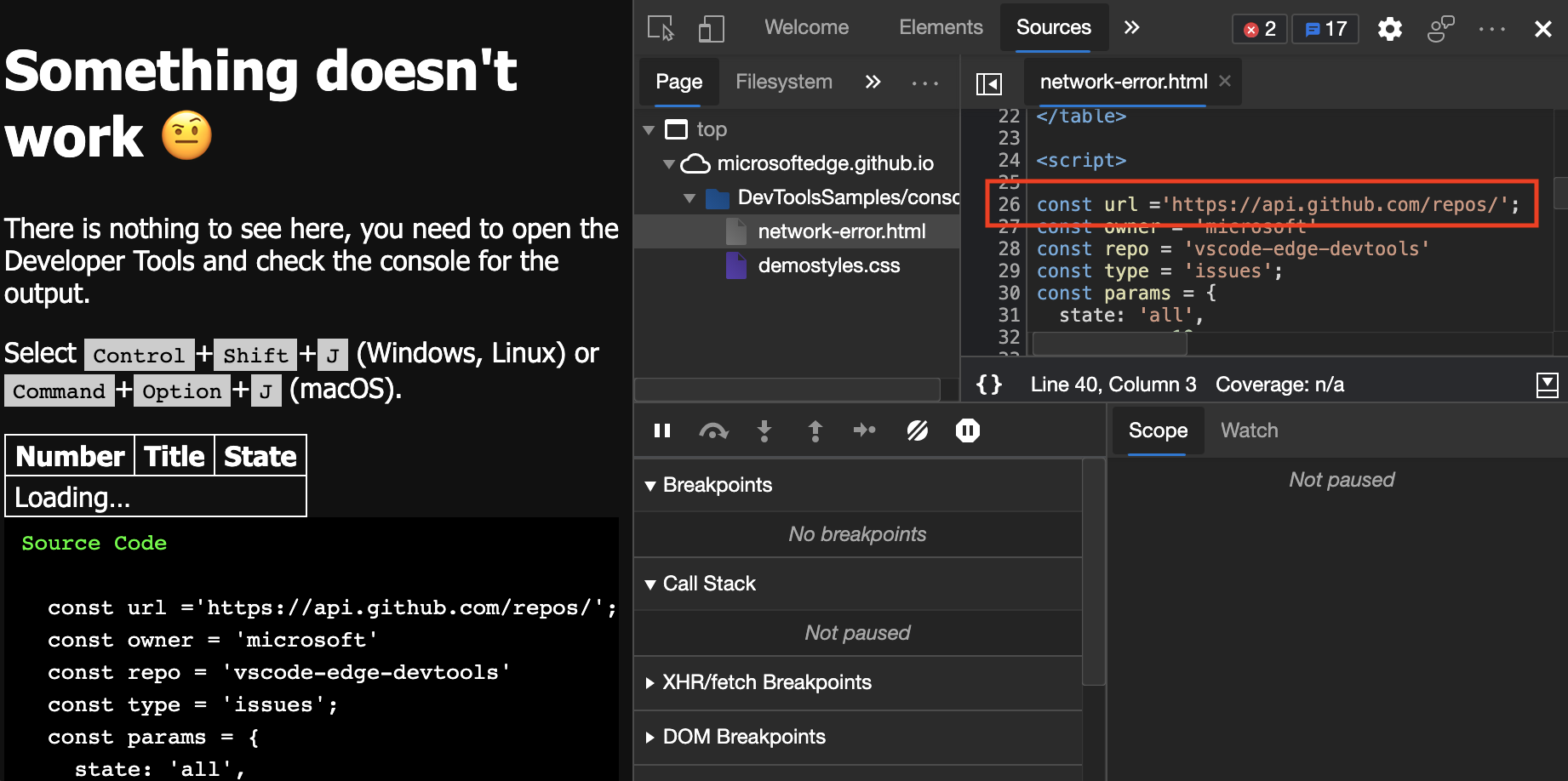The width and height of the screenshot is (1568, 781).
Task: Open the DevTools settings gear
Action: 1389,28
